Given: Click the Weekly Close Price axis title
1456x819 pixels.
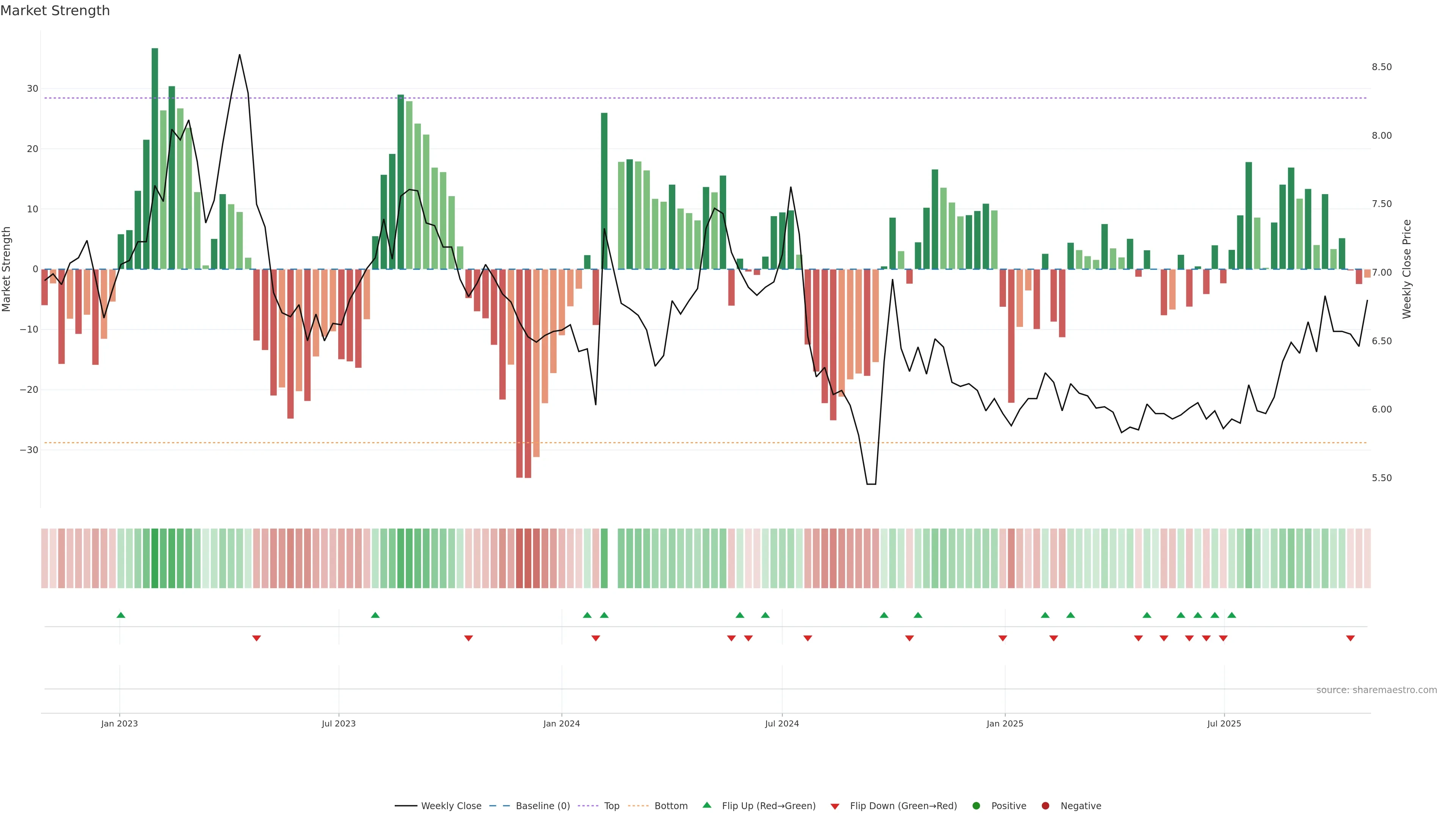Looking at the screenshot, I should 1407,269.
